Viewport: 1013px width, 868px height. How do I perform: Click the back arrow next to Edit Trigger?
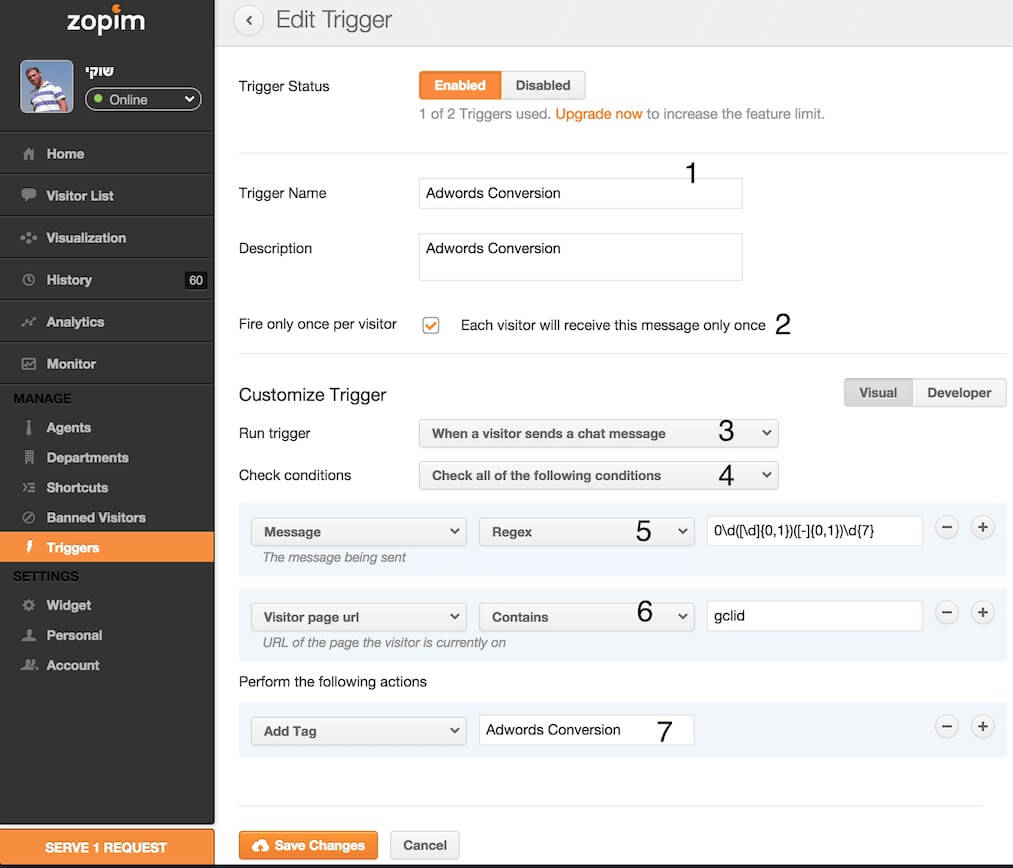pos(248,21)
